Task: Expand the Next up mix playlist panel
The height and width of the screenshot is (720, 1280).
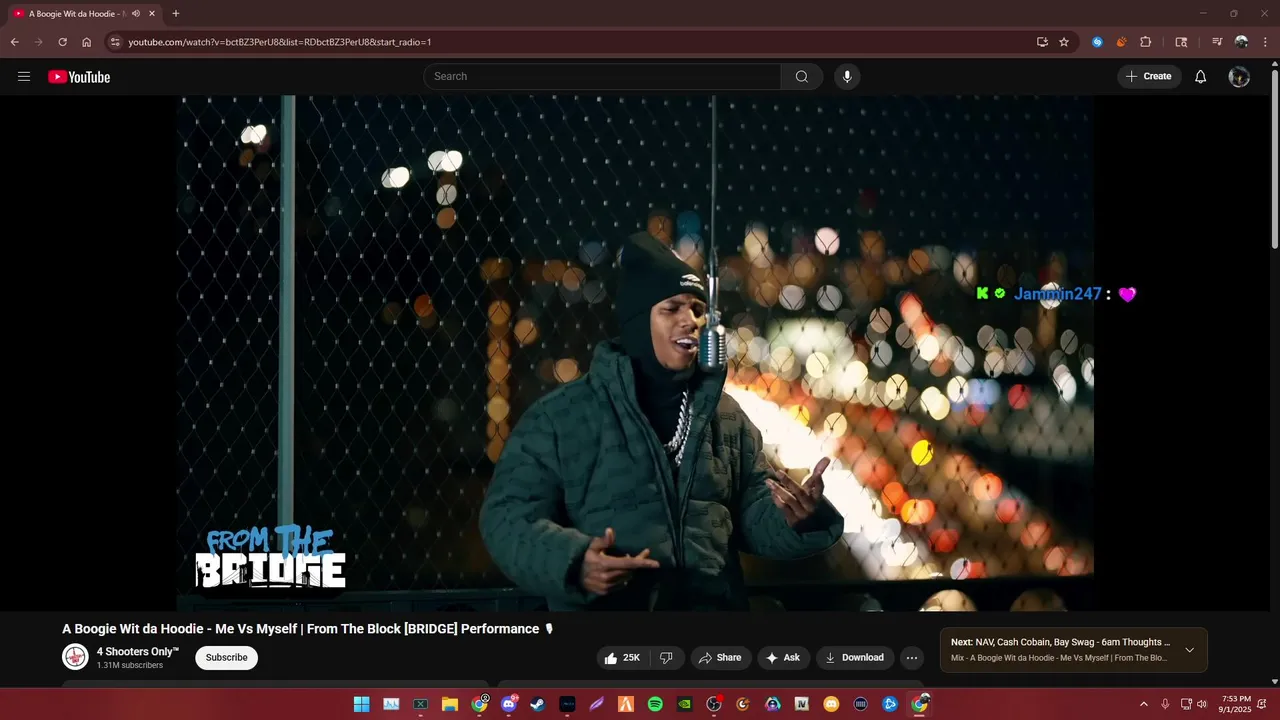Action: point(1190,650)
